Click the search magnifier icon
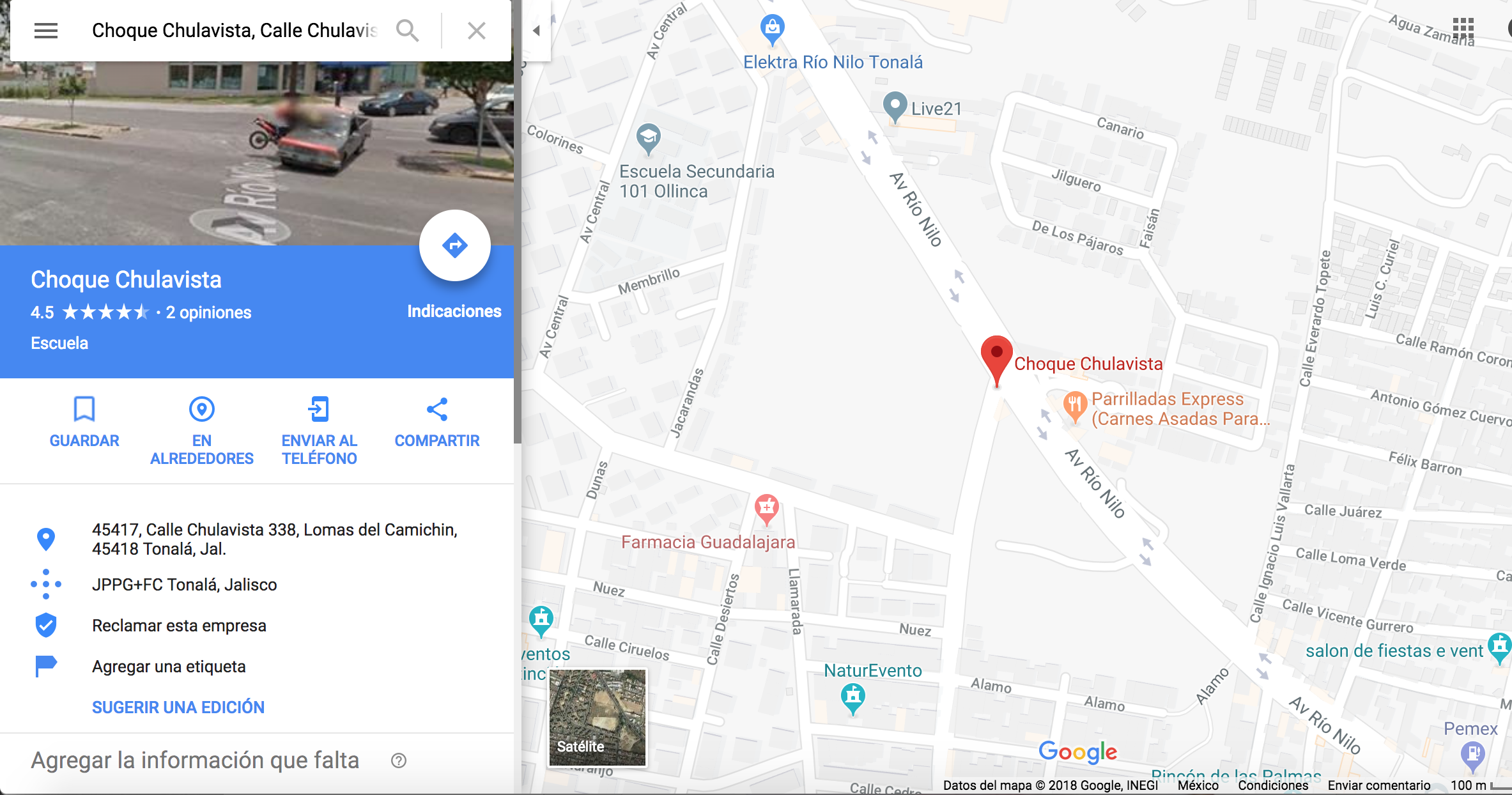 pyautogui.click(x=407, y=31)
